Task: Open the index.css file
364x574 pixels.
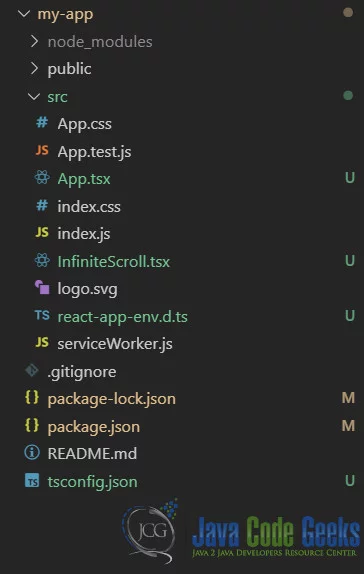Action: click(89, 207)
